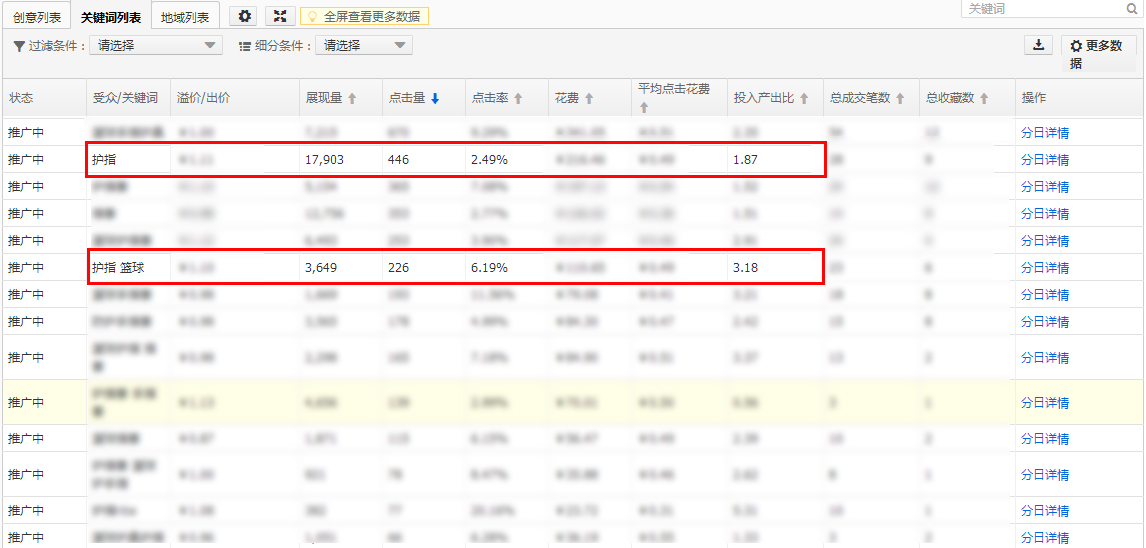Click the fullscreen expand icon

[x=279, y=16]
